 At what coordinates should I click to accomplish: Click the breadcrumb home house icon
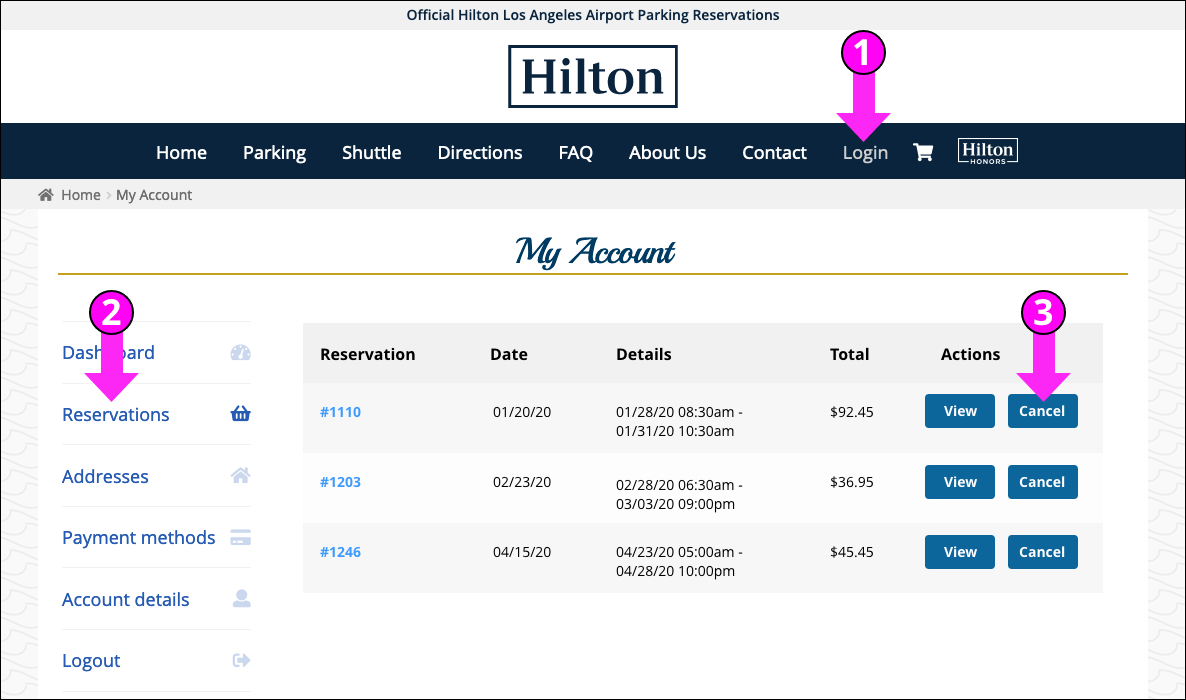point(46,195)
